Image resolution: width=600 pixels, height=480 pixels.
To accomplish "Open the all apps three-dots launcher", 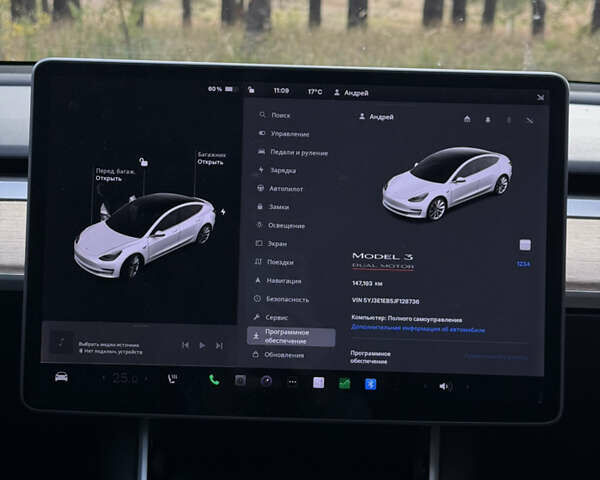I will tap(292, 381).
